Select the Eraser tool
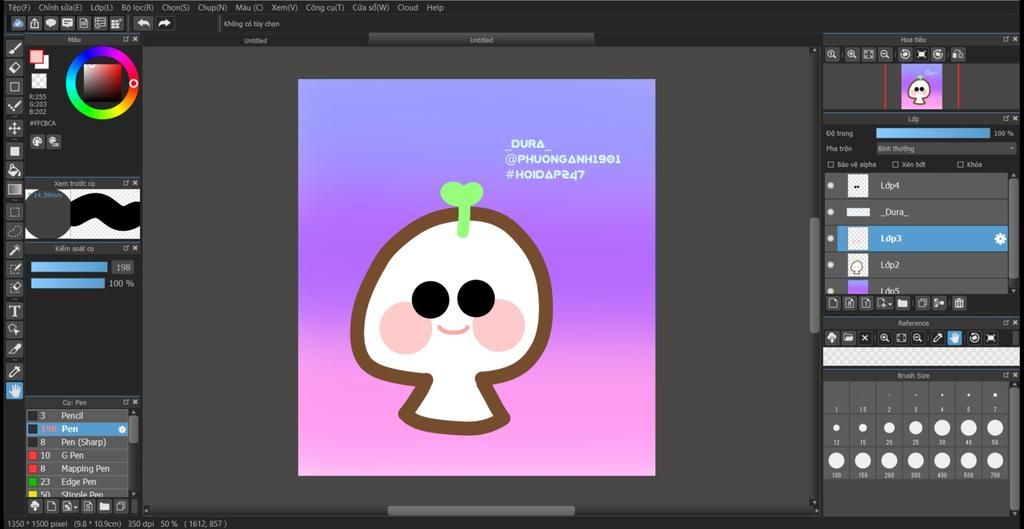 tap(14, 67)
